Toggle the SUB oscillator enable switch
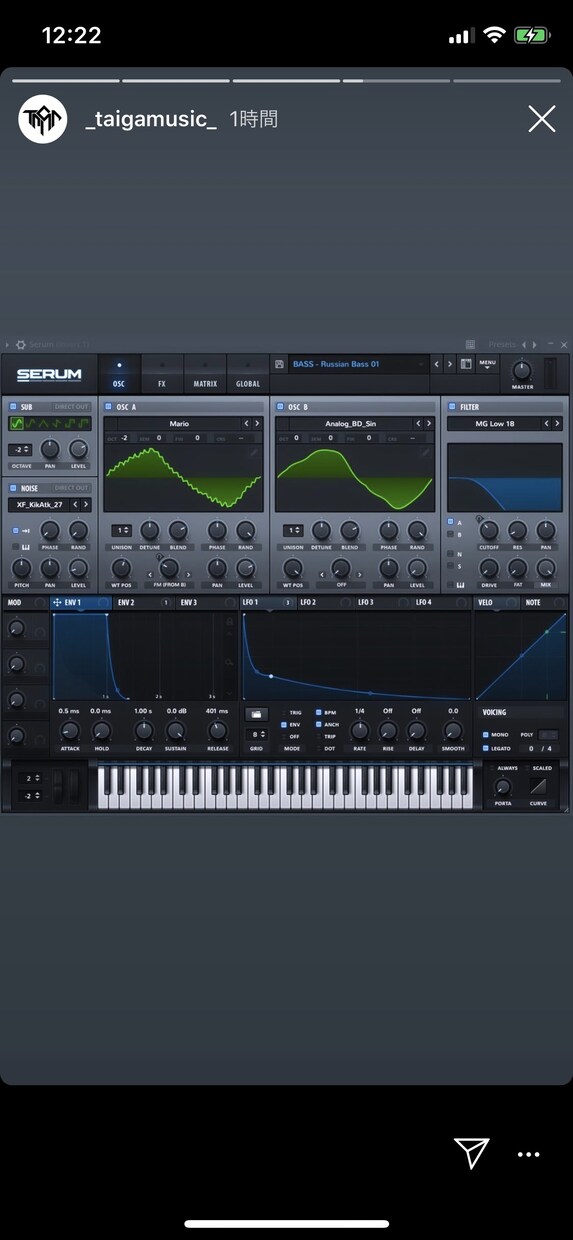The width and height of the screenshot is (573, 1240). [x=11, y=407]
